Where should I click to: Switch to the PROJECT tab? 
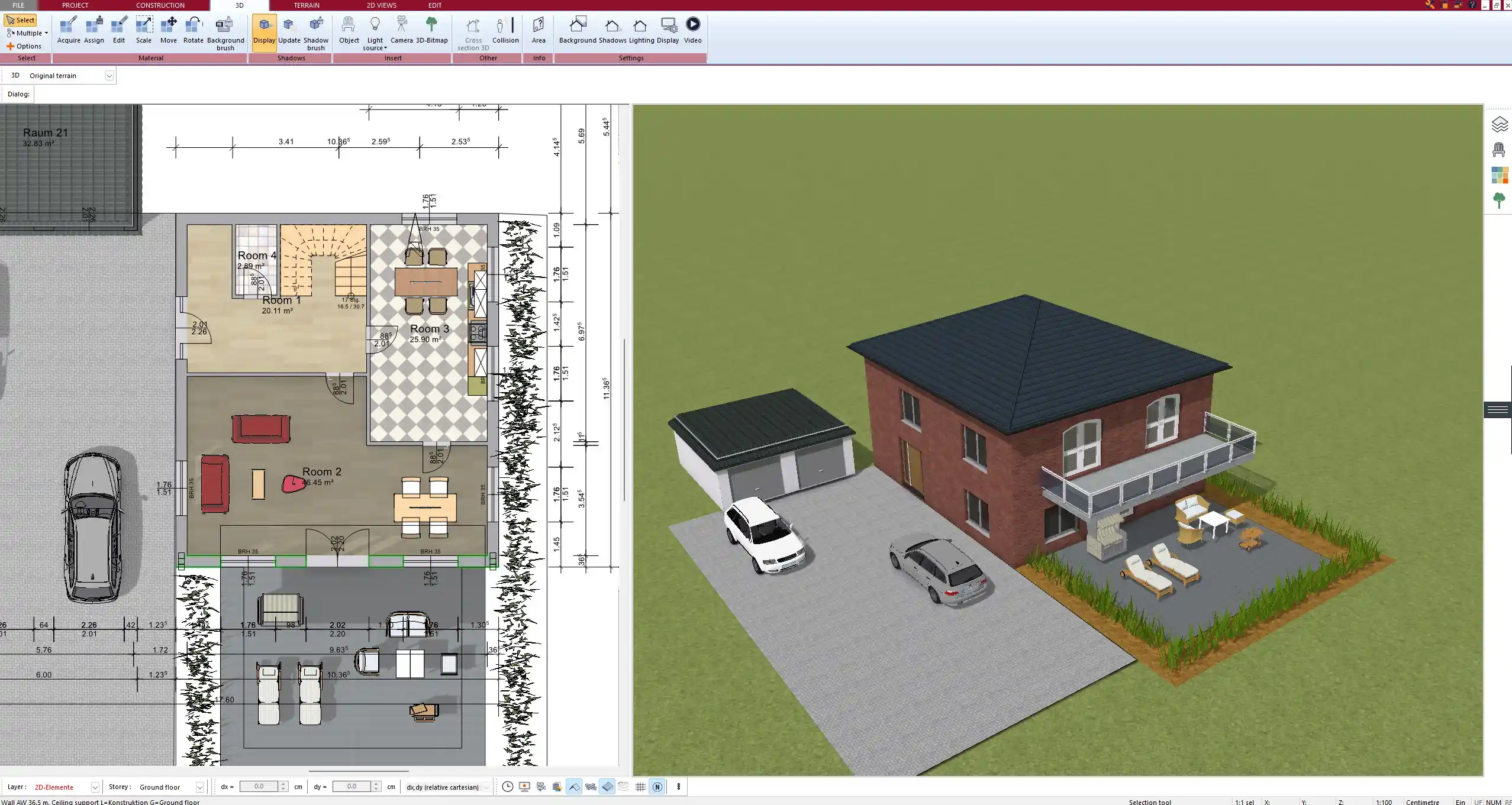pos(75,5)
